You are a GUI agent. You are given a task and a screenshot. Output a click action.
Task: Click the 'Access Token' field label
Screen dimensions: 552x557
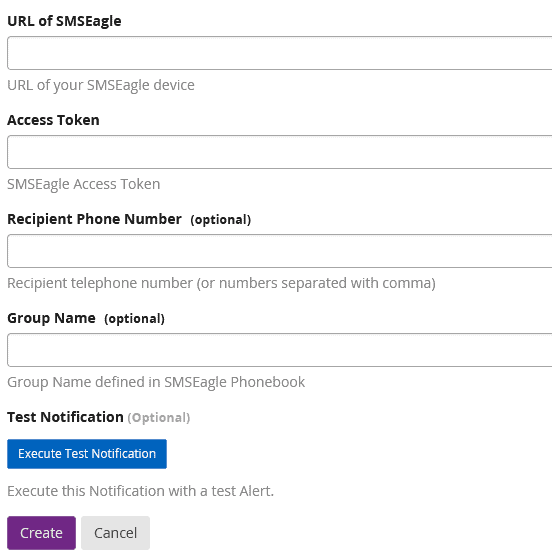pyautogui.click(x=53, y=120)
